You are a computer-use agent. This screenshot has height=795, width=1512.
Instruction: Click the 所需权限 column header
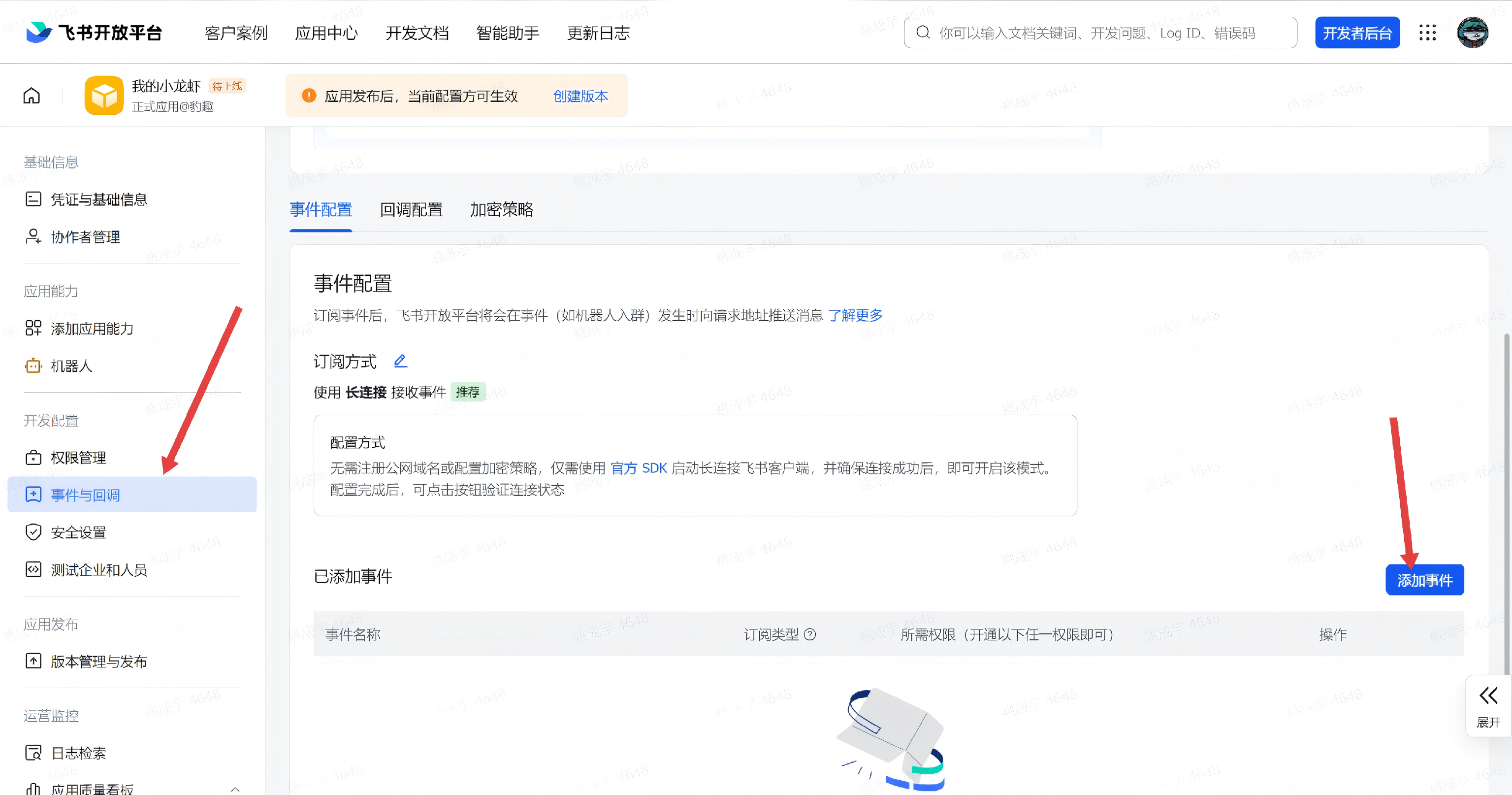(x=1007, y=634)
